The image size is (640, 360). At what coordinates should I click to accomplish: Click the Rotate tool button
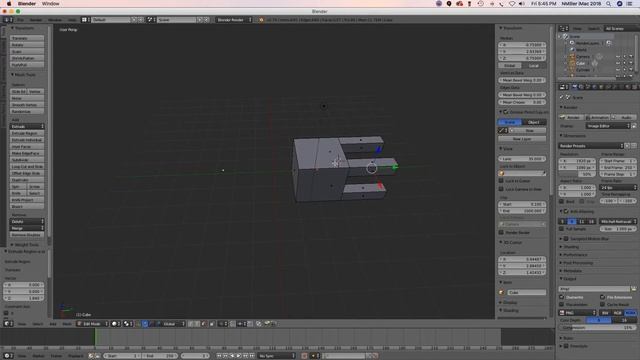pyautogui.click(x=27, y=45)
